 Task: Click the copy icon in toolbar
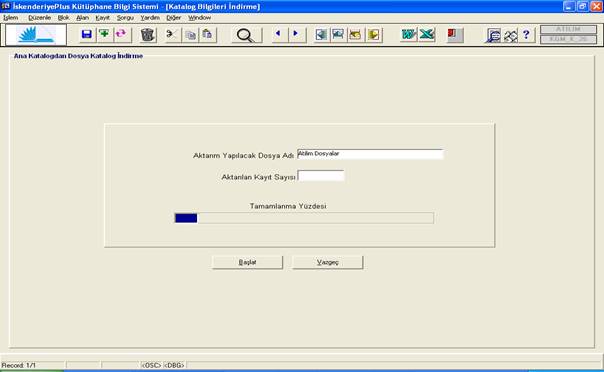pyautogui.click(x=190, y=35)
